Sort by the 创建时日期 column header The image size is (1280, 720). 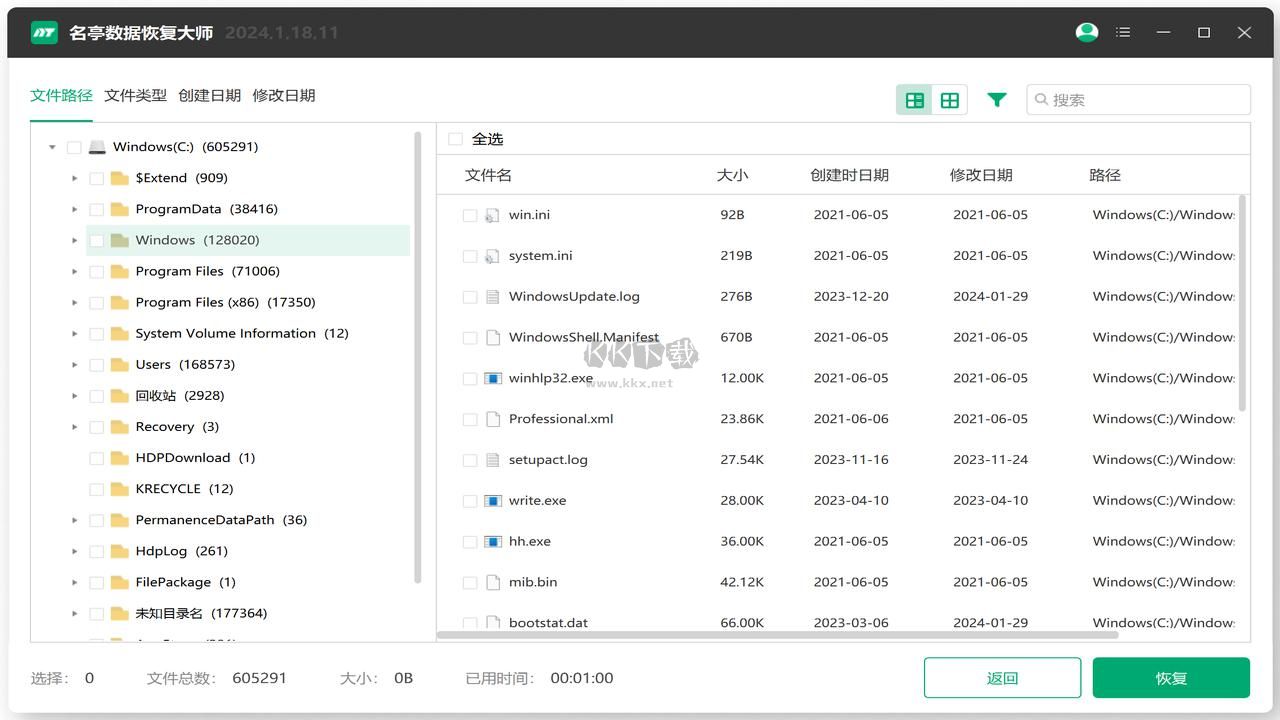tap(849, 175)
